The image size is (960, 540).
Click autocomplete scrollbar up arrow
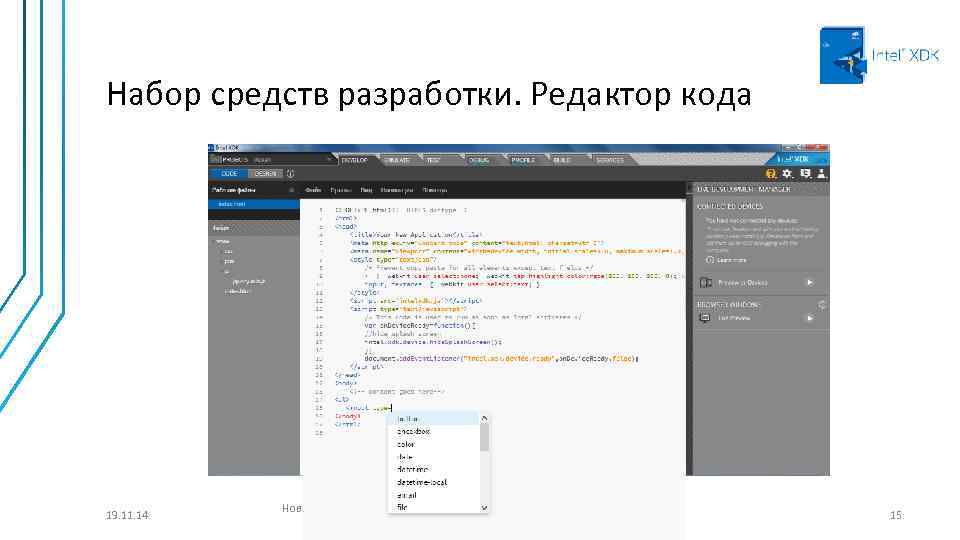484,418
